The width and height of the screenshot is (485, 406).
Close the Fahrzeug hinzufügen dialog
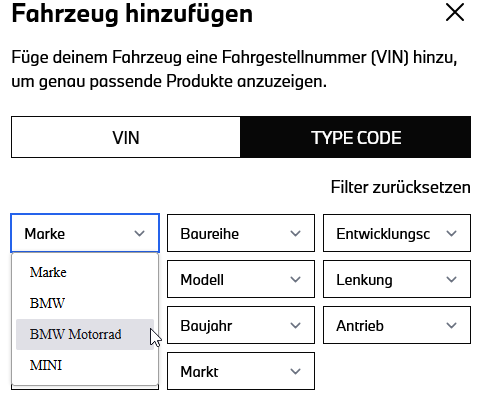(455, 13)
